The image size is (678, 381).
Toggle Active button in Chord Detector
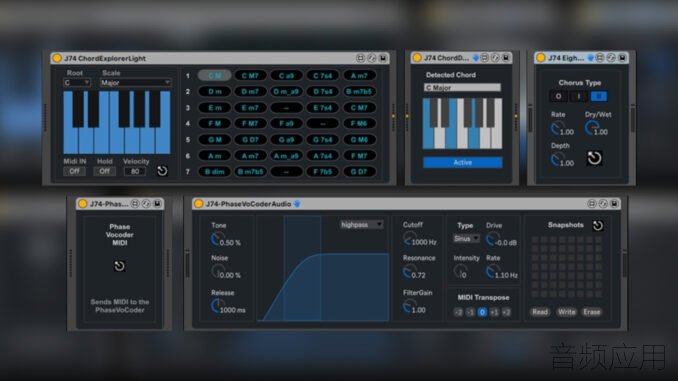(463, 163)
